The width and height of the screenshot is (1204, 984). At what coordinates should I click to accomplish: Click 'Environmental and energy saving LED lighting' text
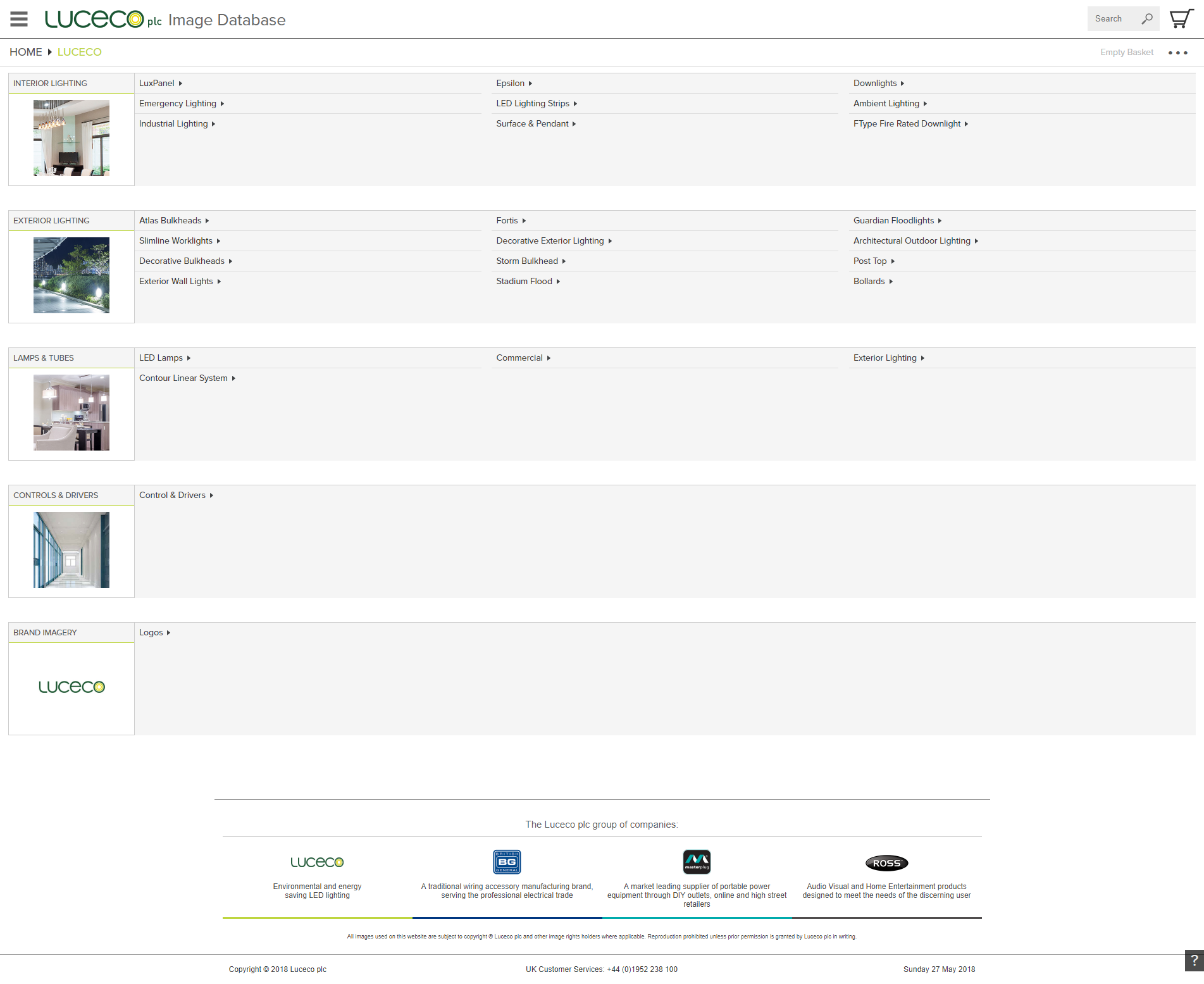(x=317, y=891)
